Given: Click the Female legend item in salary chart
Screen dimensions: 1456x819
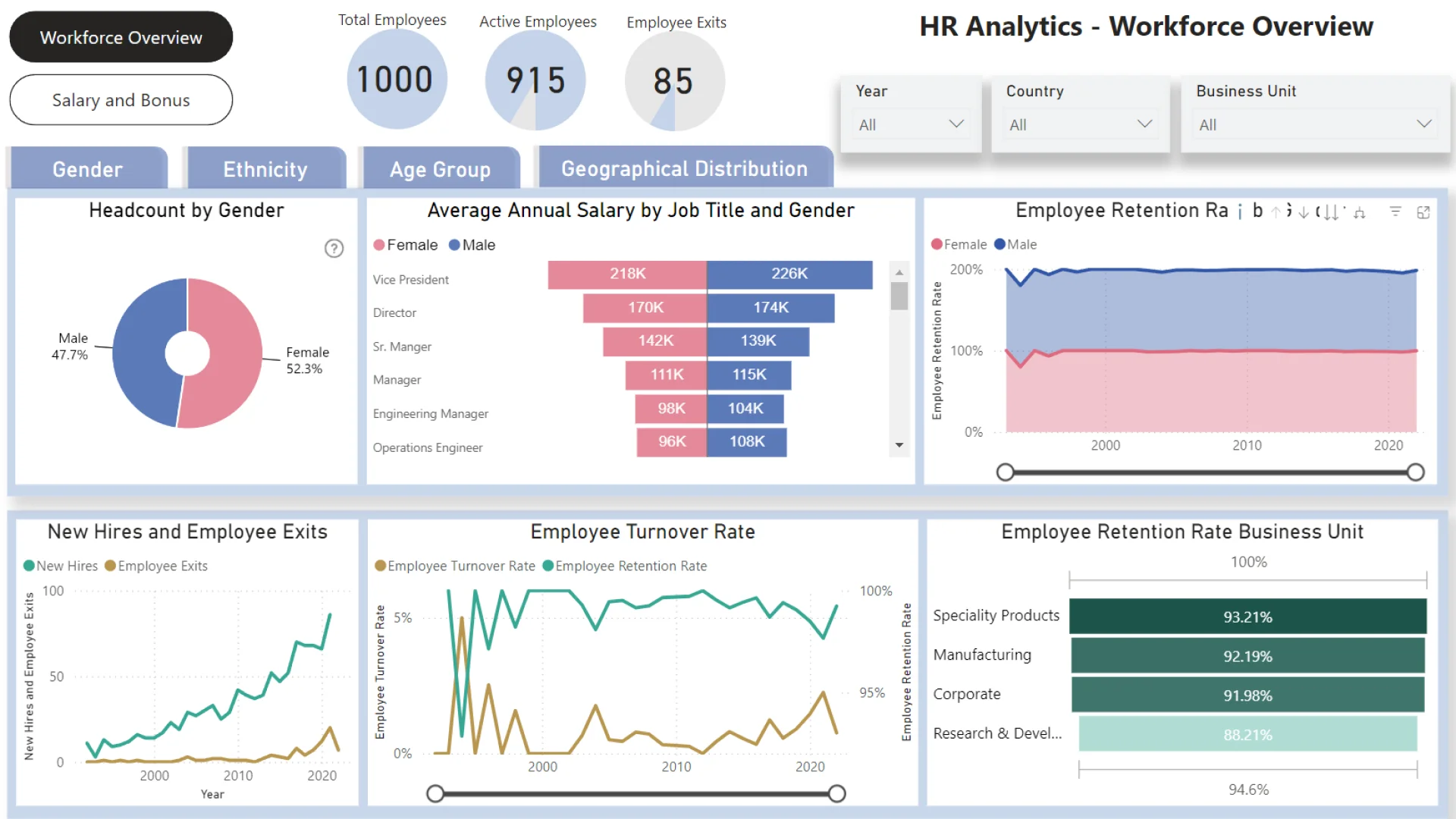Looking at the screenshot, I should pos(406,245).
